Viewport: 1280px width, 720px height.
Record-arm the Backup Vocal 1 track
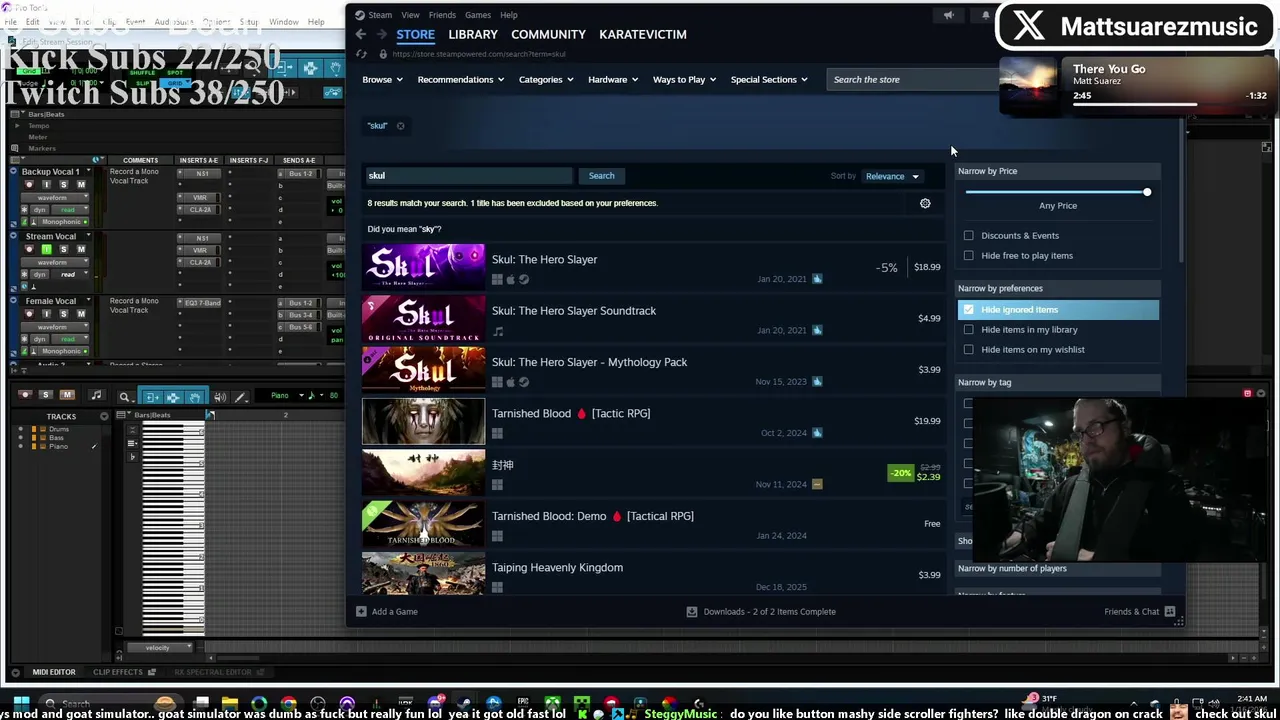29,185
